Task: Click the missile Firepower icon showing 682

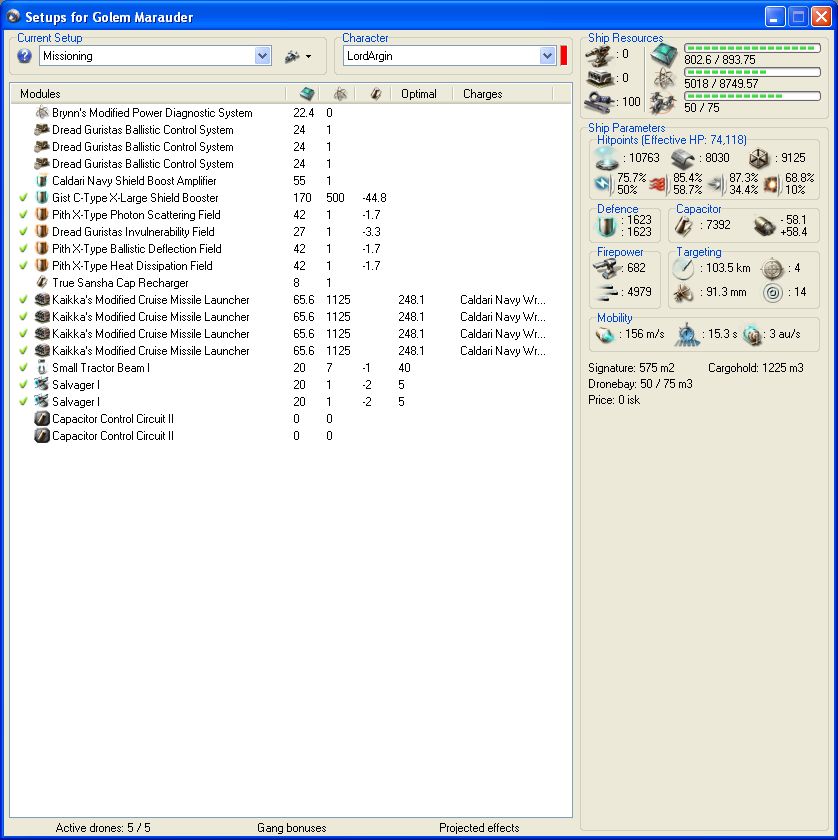Action: (607, 268)
